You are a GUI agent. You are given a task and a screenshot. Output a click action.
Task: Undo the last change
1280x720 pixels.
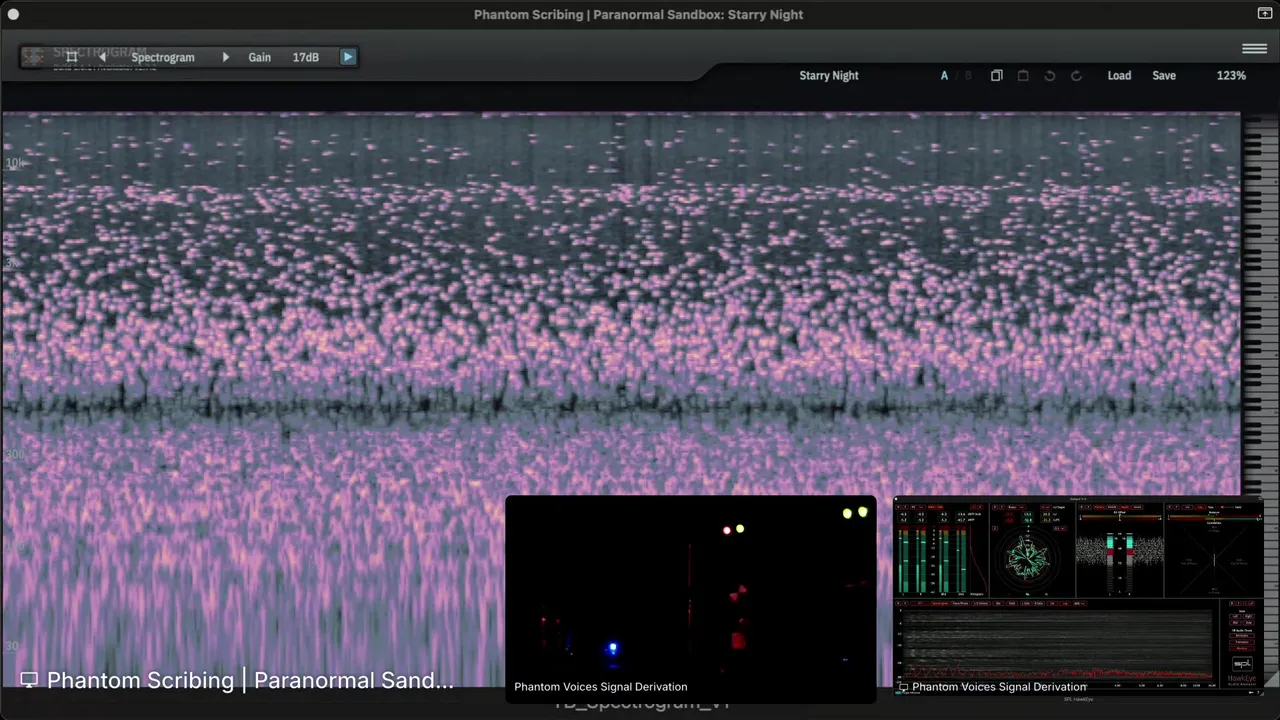tap(1050, 75)
